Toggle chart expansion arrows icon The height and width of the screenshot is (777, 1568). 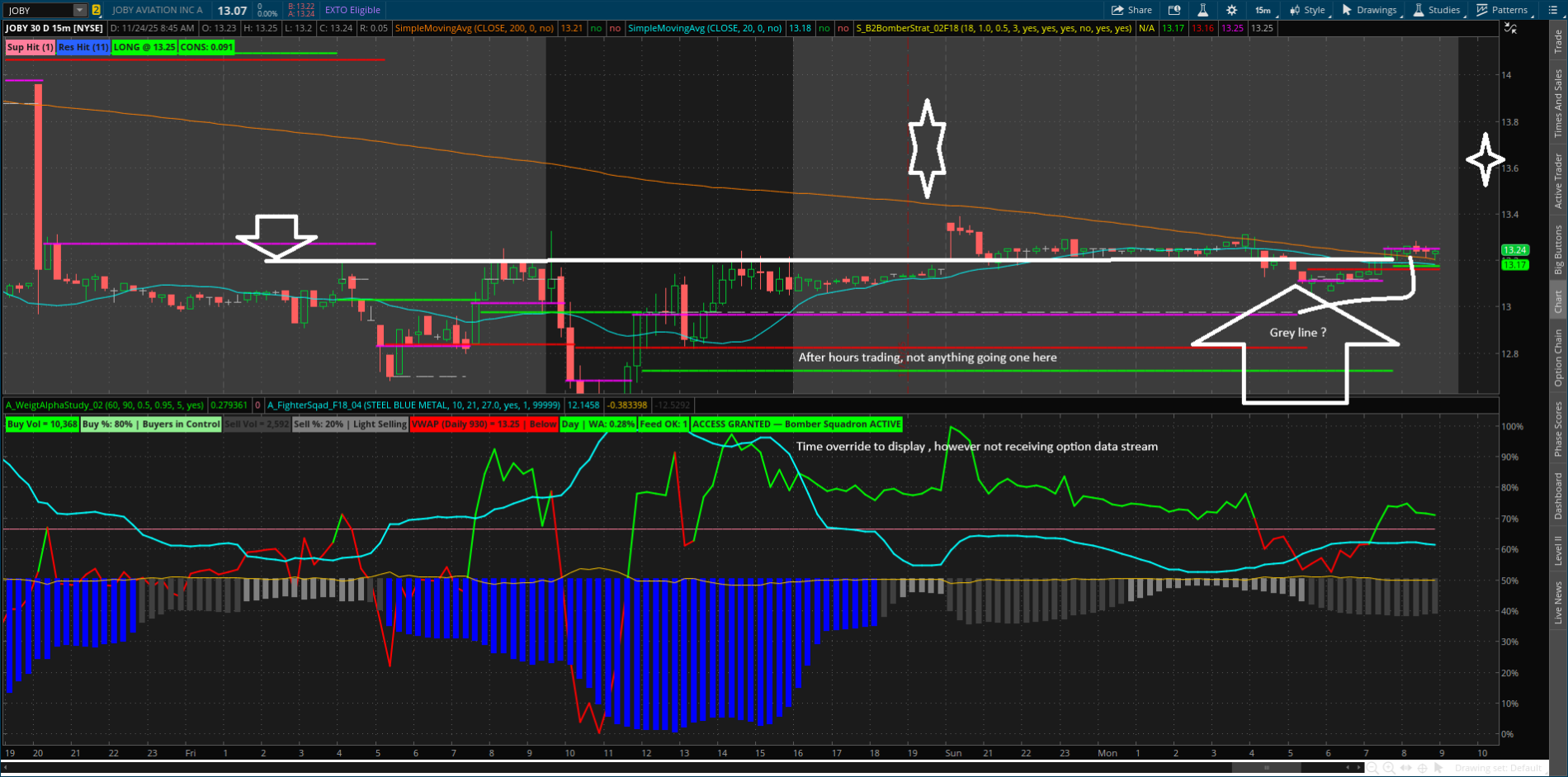(x=1510, y=28)
